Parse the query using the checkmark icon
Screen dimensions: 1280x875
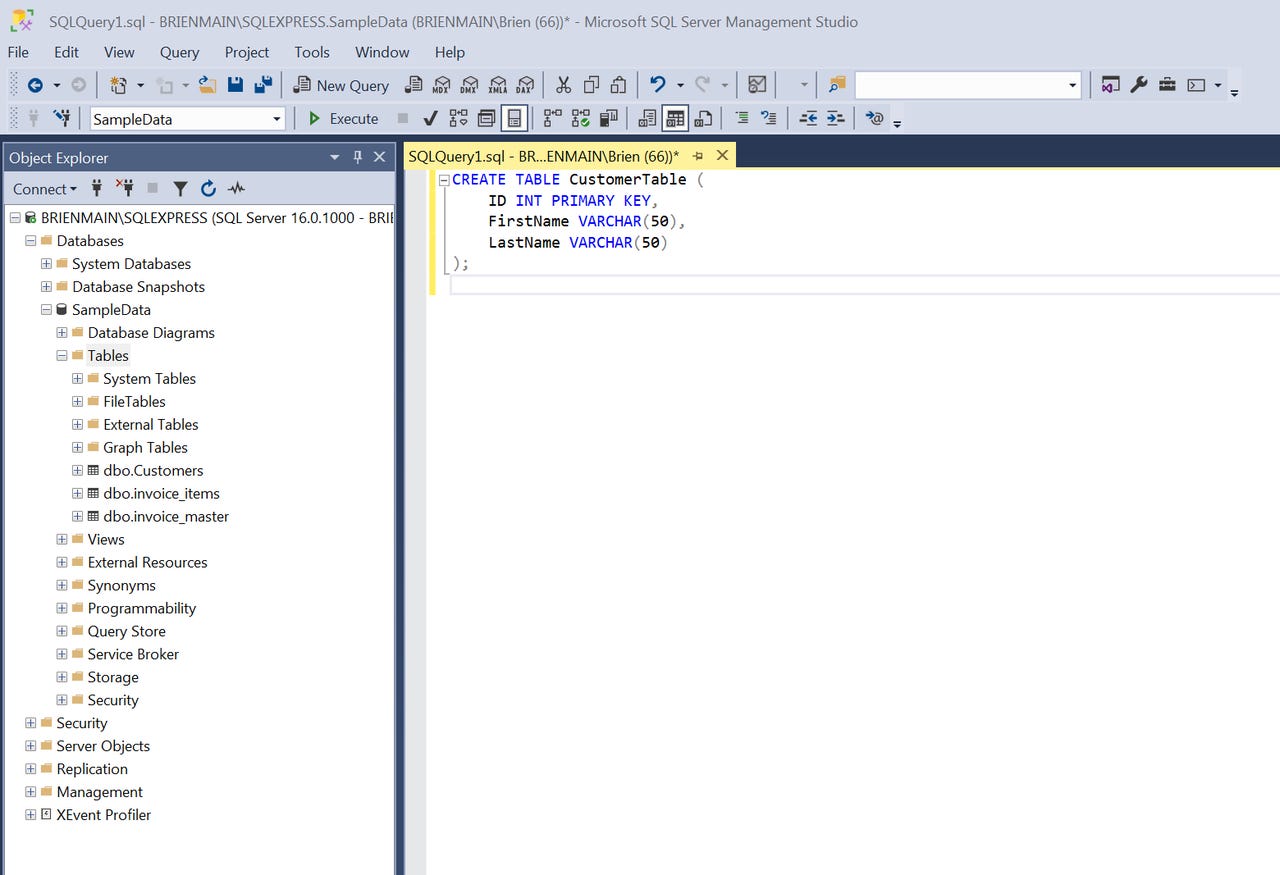[430, 117]
